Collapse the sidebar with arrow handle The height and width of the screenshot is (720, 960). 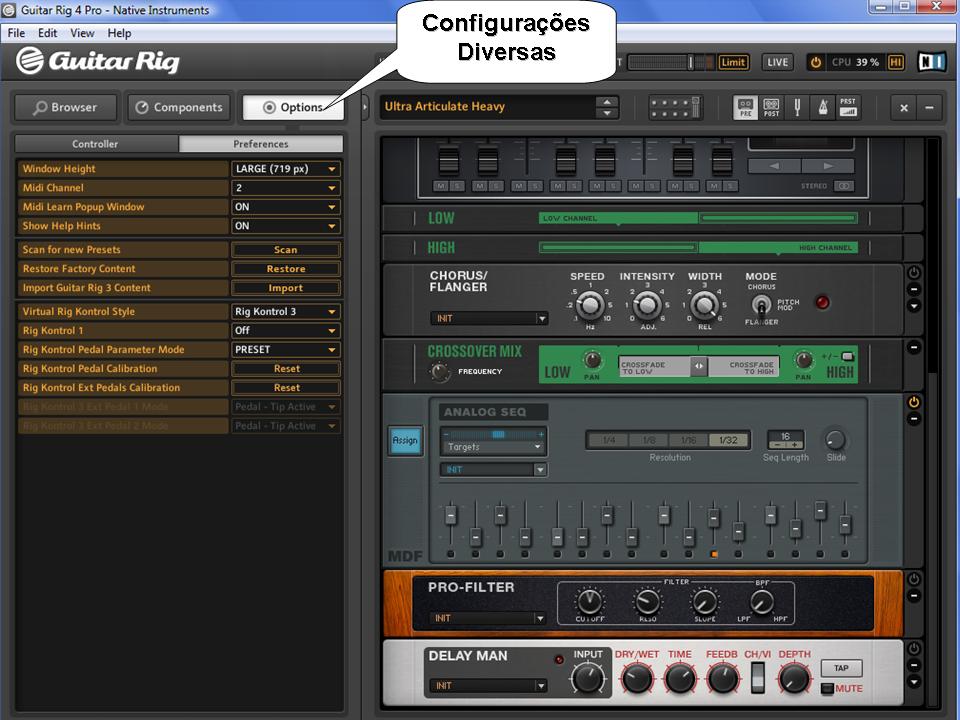[365, 108]
